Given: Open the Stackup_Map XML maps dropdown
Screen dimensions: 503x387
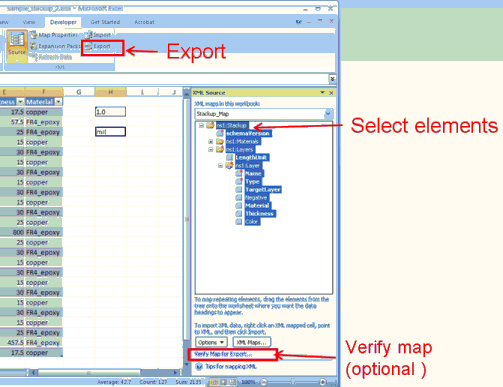Looking at the screenshot, I should point(328,114).
